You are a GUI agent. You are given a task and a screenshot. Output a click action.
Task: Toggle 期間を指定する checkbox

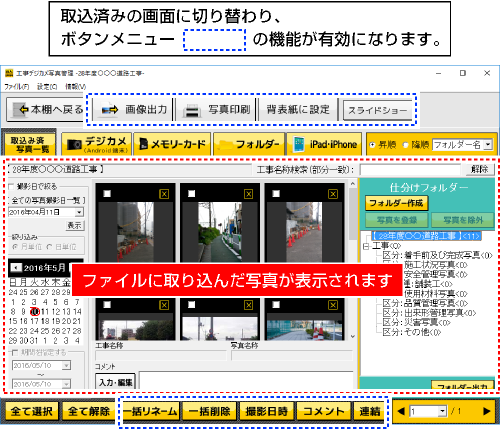[x=15, y=352]
